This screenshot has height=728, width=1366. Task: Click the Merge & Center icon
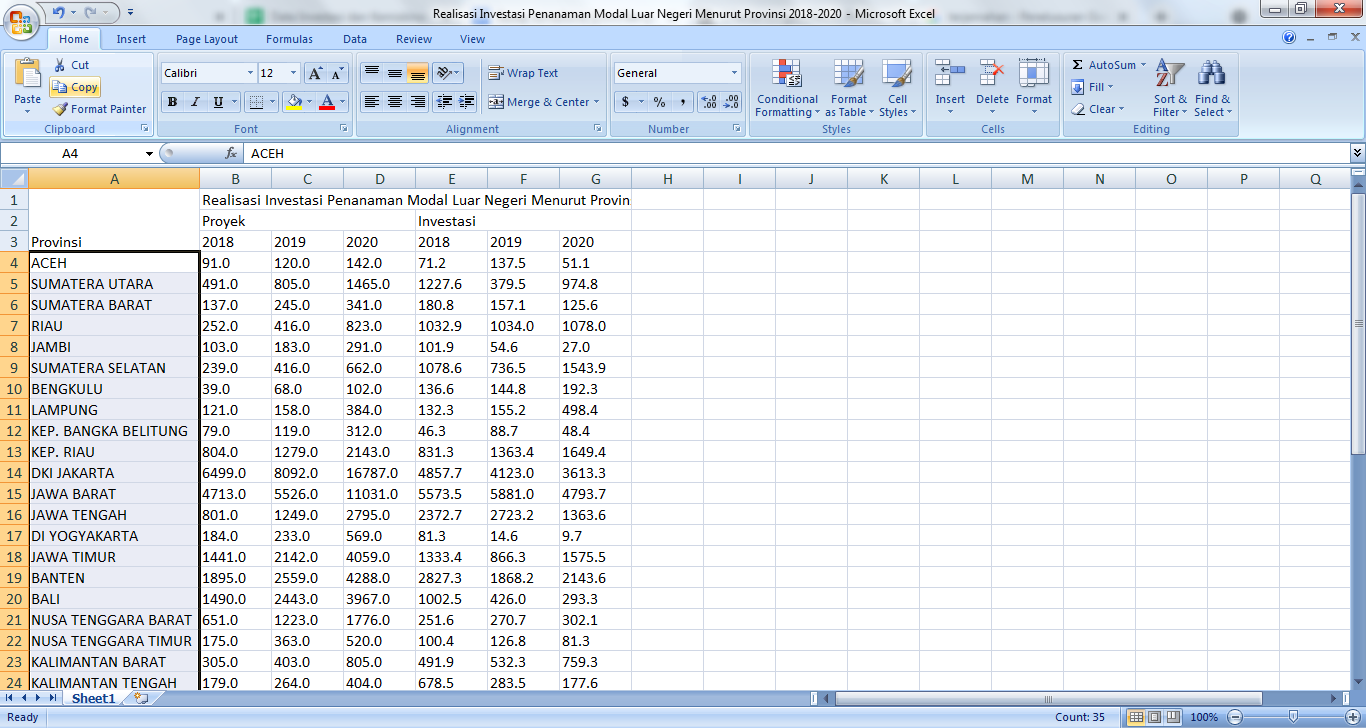[x=496, y=102]
